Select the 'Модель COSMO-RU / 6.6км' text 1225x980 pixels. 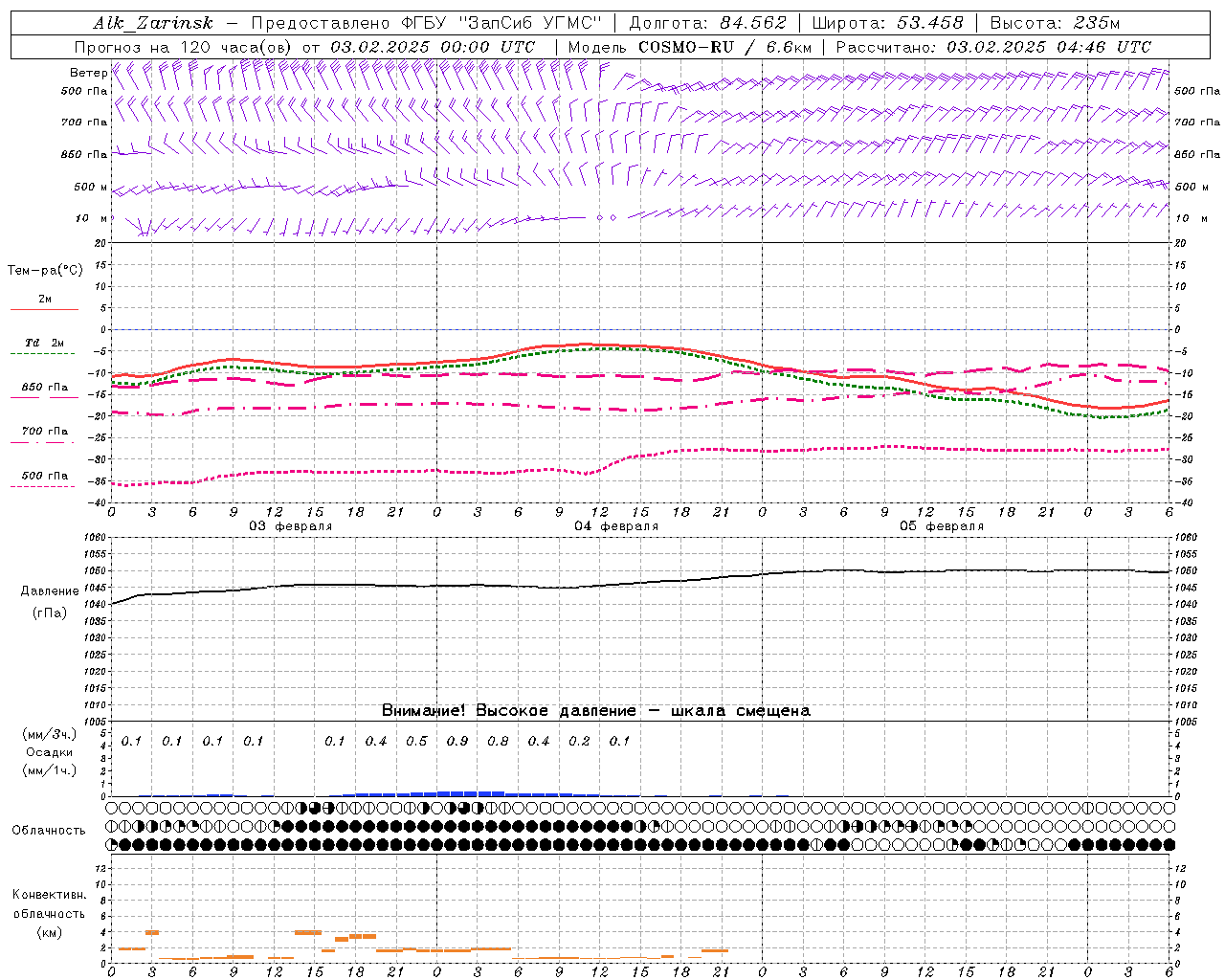(x=689, y=47)
